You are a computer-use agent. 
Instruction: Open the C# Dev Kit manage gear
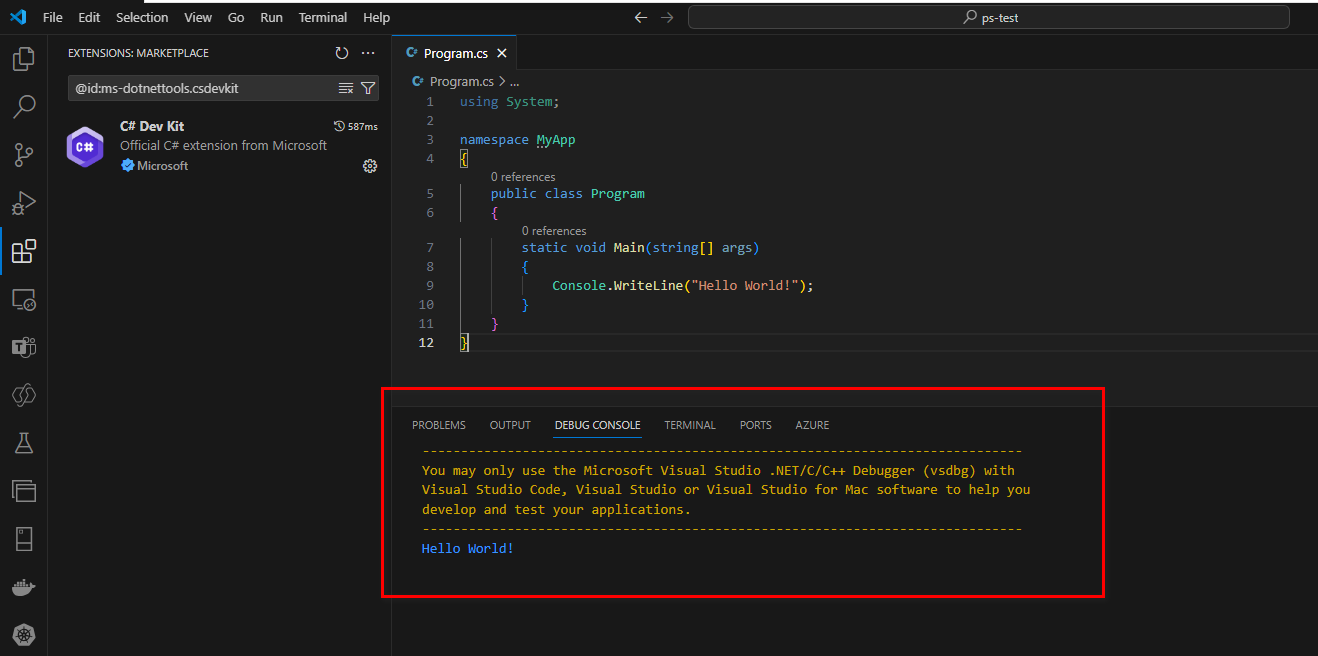pos(370,166)
